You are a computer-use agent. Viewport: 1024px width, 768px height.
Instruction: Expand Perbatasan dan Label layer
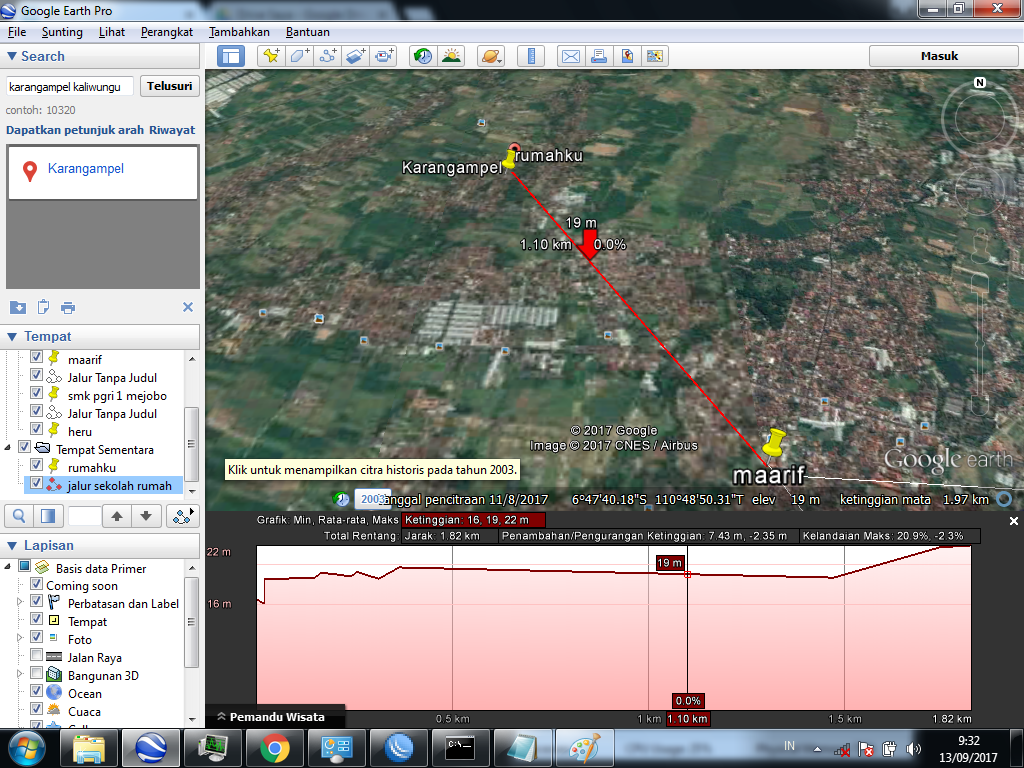(x=20, y=601)
